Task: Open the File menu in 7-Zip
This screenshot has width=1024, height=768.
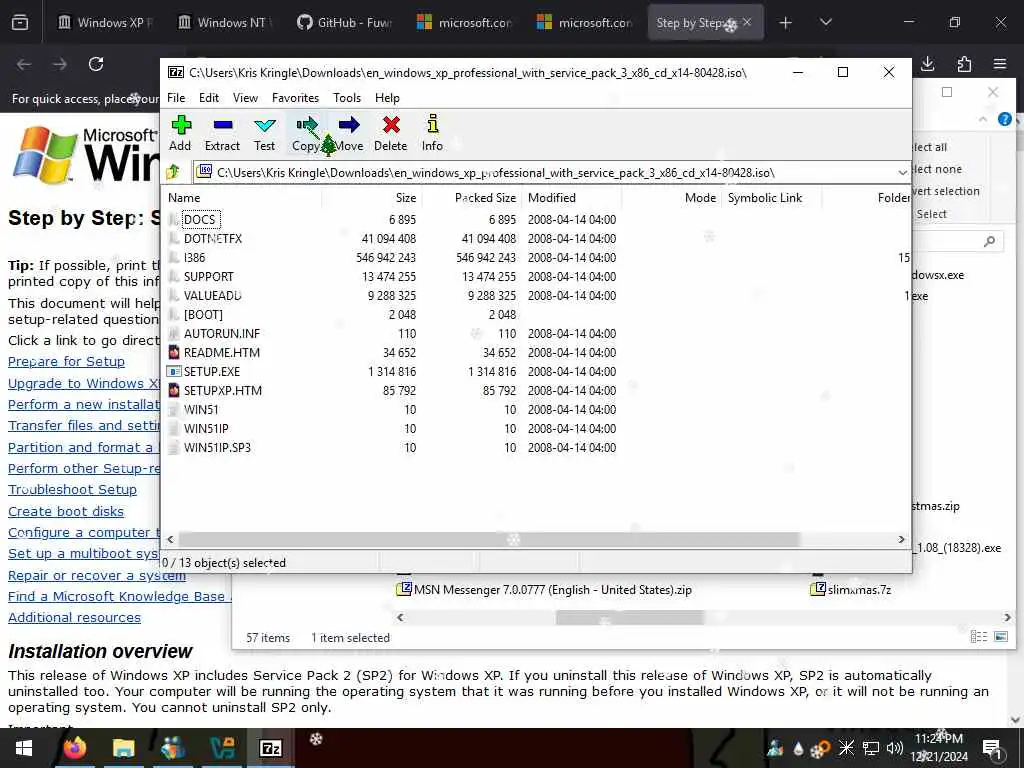Action: click(176, 98)
